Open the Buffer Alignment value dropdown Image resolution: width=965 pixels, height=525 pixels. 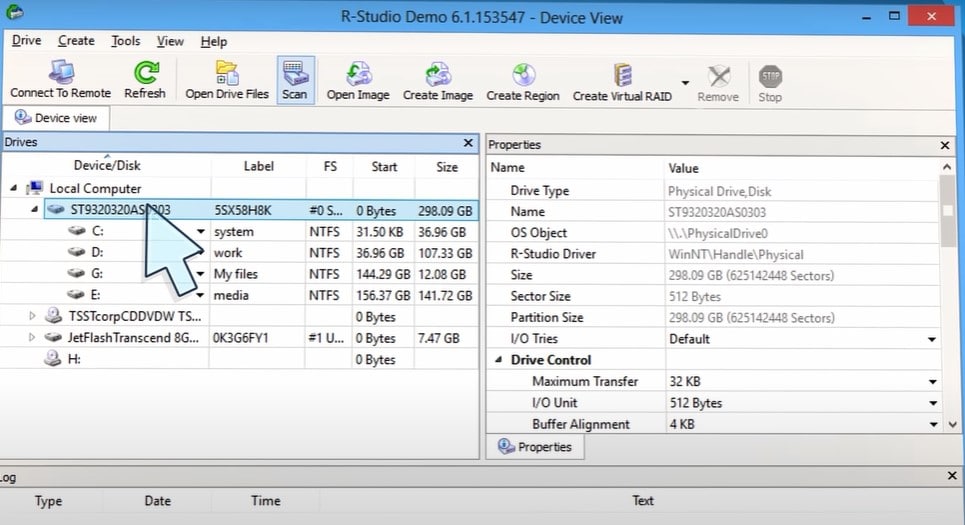pyautogui.click(x=934, y=424)
